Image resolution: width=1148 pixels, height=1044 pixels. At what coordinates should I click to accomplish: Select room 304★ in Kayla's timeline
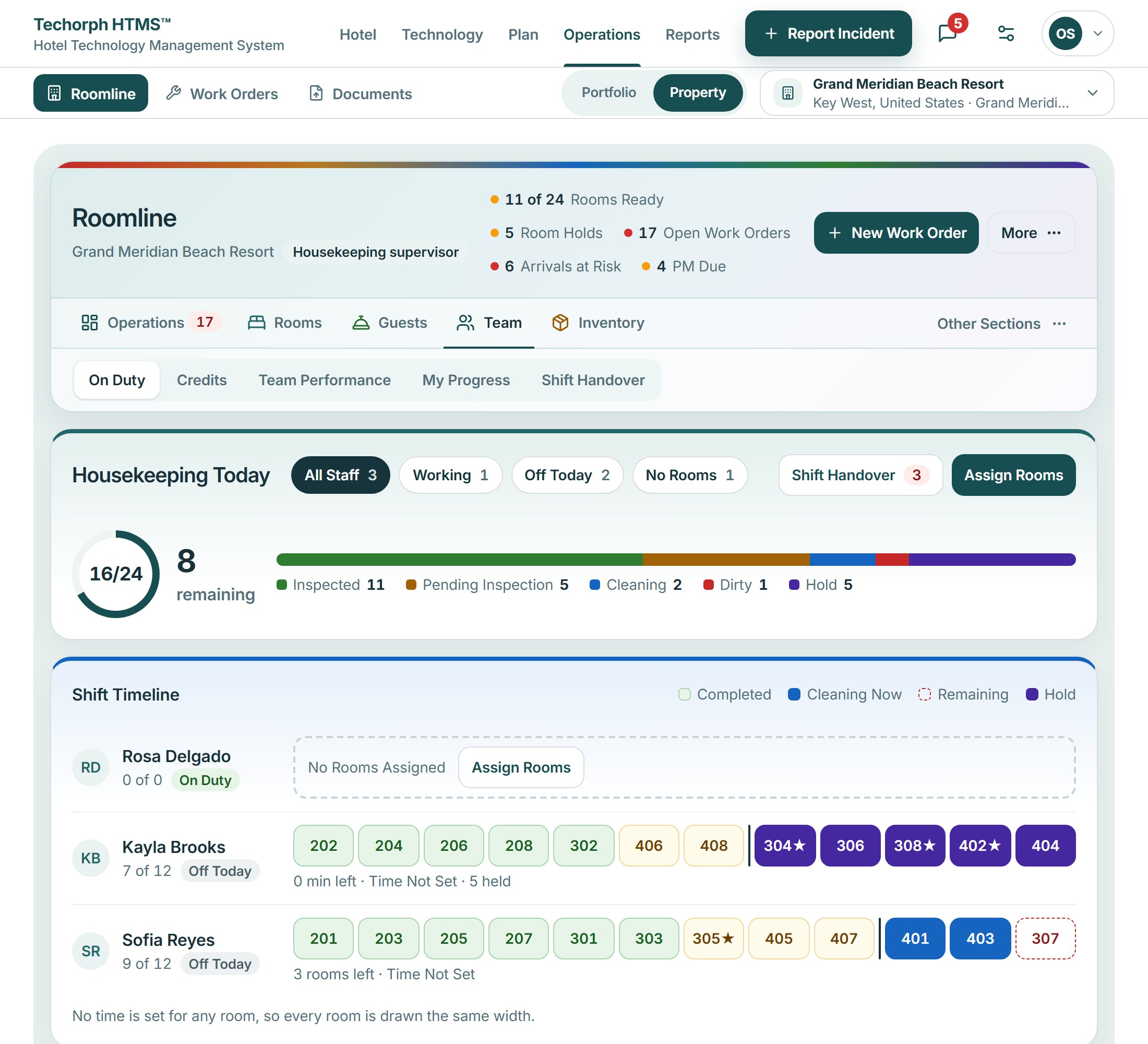coord(784,845)
